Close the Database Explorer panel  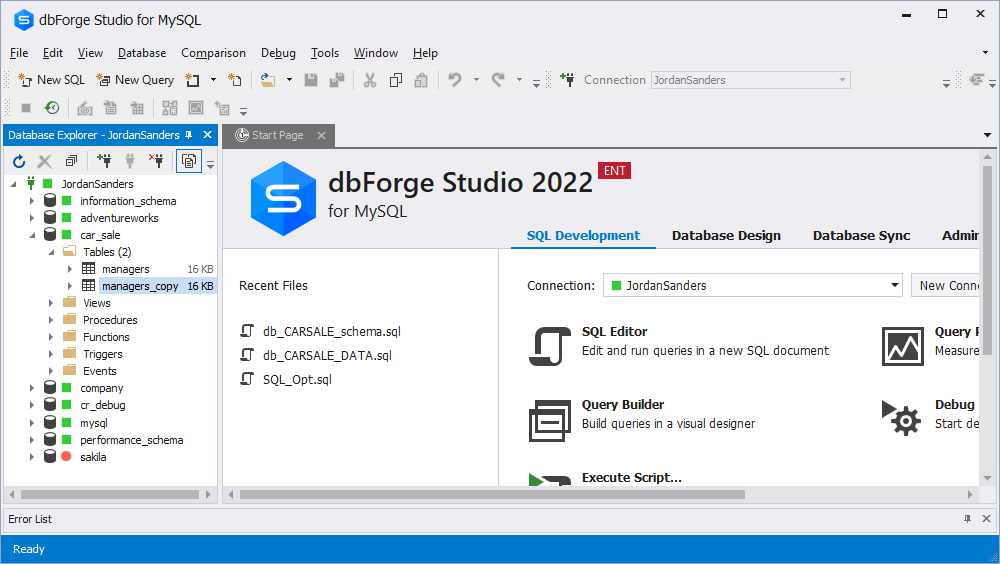point(207,135)
